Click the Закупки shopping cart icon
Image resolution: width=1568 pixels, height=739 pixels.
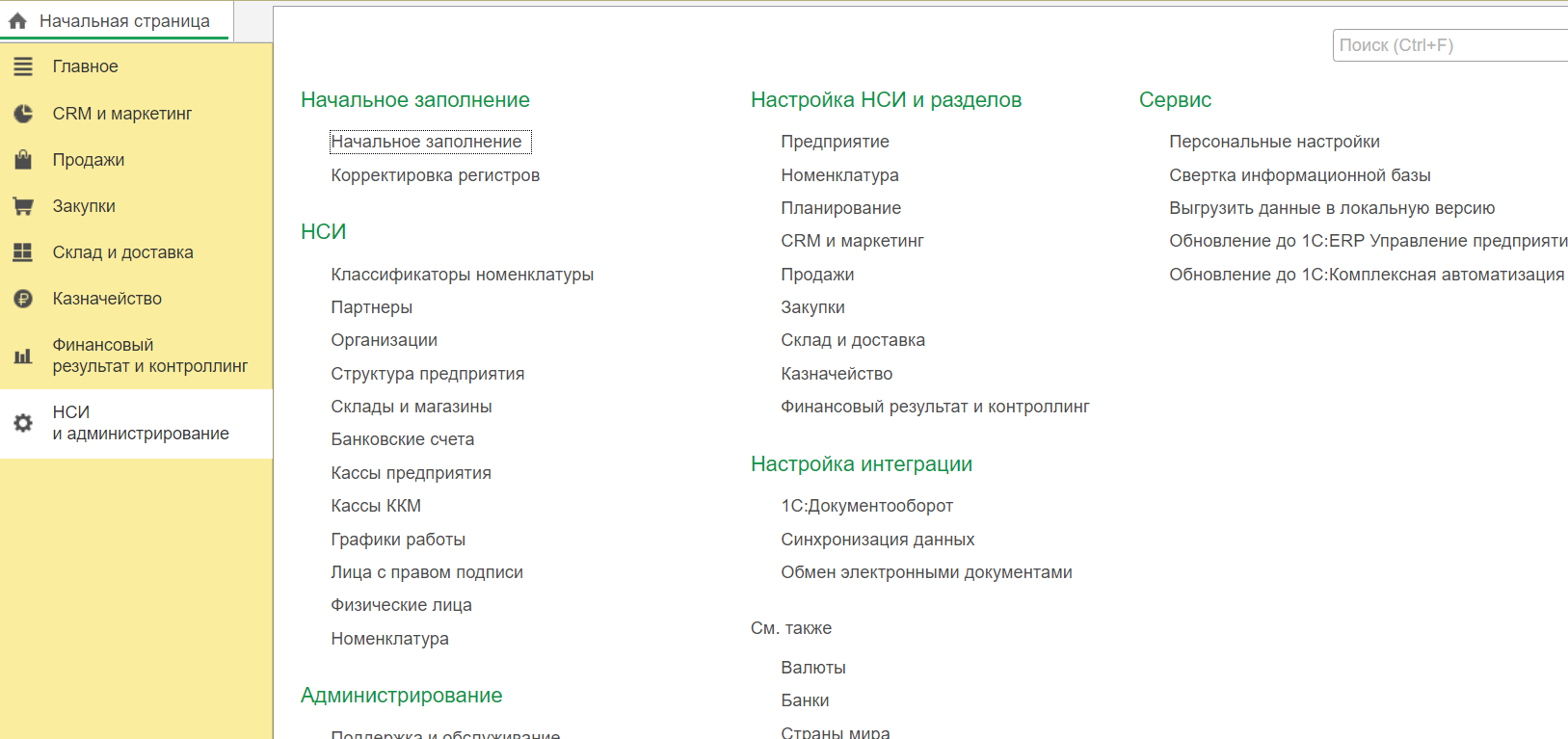pyautogui.click(x=23, y=206)
